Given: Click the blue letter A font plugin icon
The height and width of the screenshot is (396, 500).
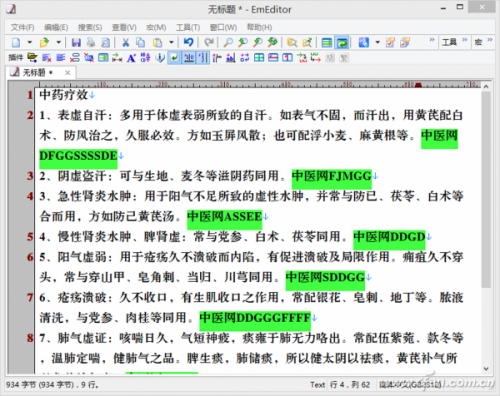Looking at the screenshot, I should click(x=131, y=58).
